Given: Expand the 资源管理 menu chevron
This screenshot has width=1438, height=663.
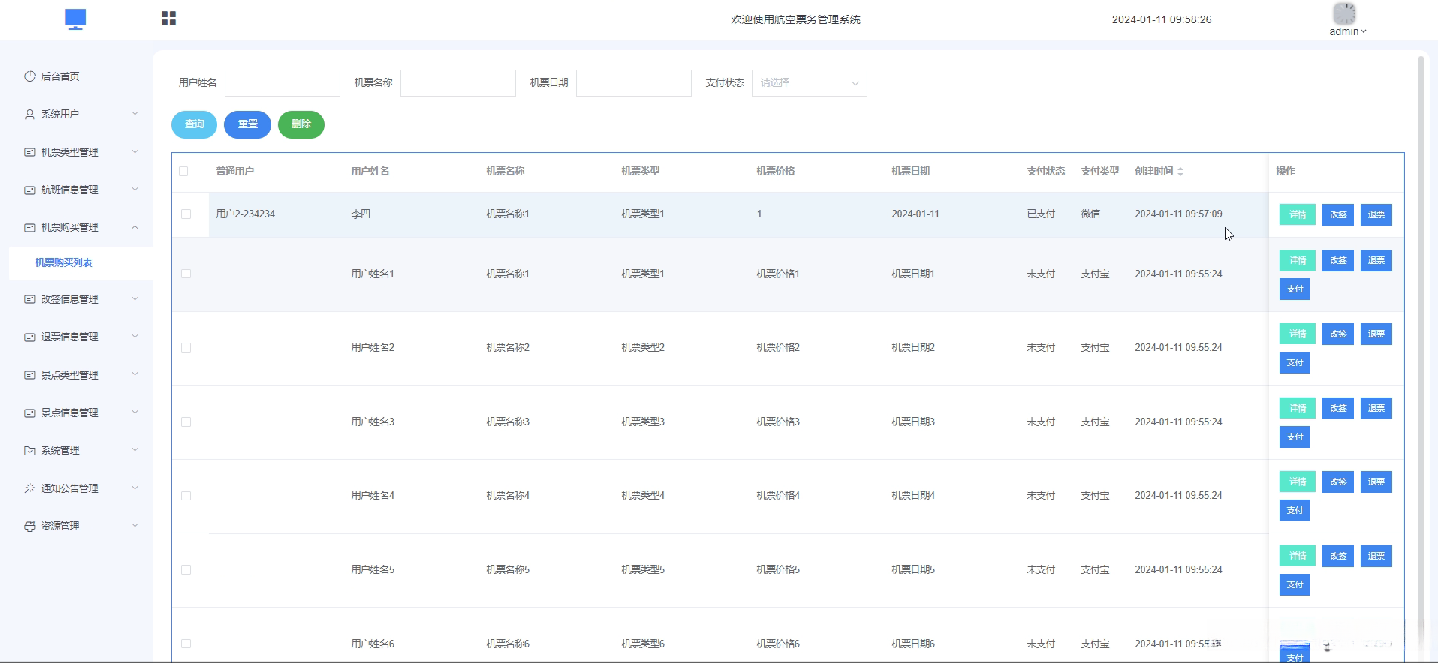Looking at the screenshot, I should click(135, 525).
